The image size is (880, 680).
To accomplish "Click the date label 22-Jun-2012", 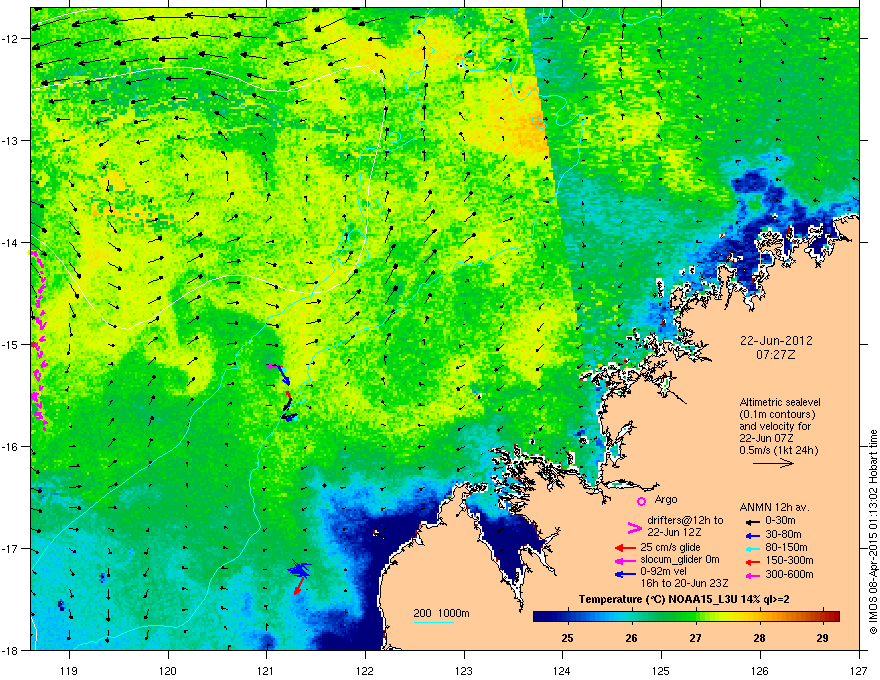I will click(776, 341).
